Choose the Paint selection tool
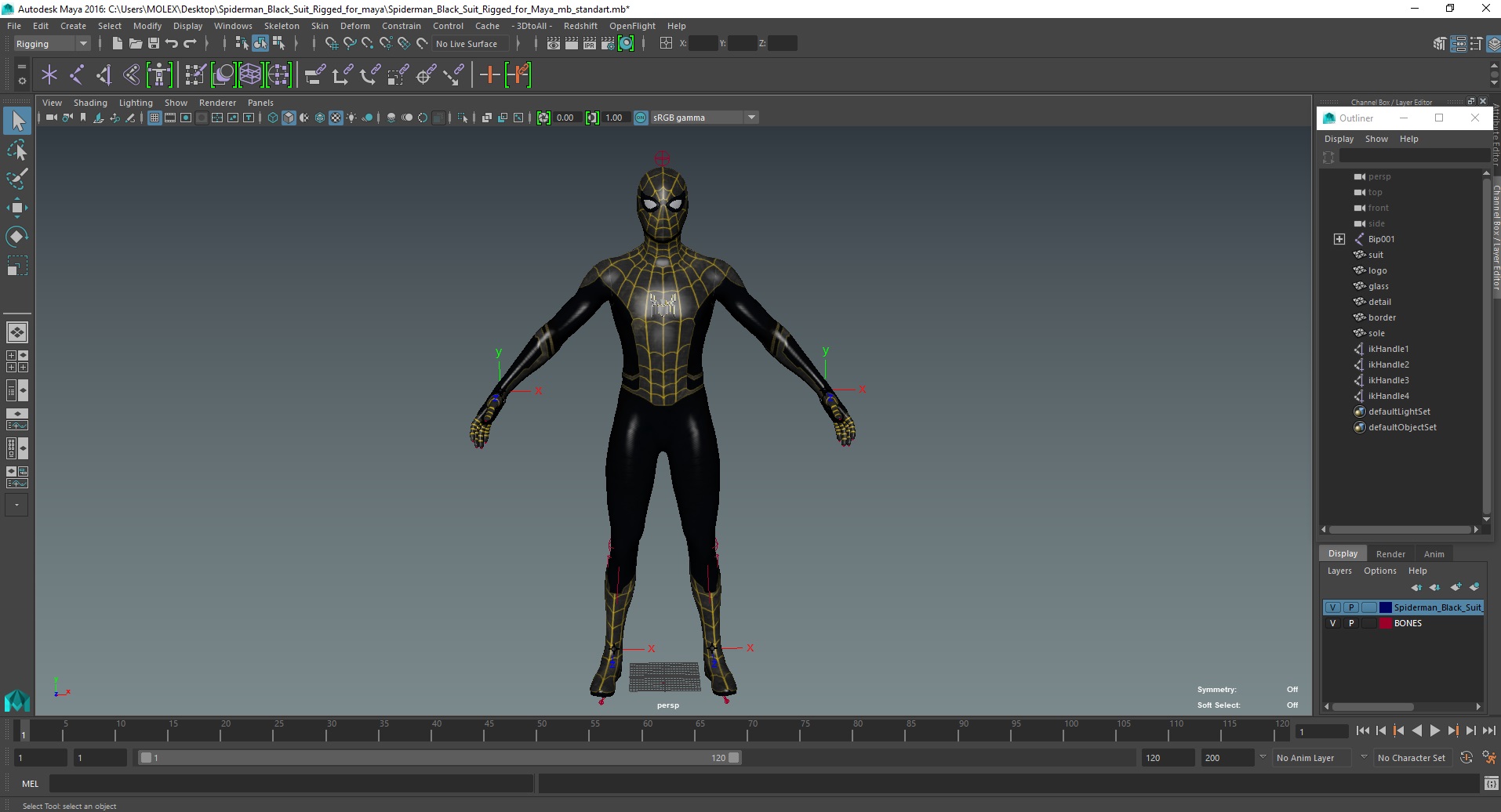This screenshot has width=1501, height=812. point(17,179)
